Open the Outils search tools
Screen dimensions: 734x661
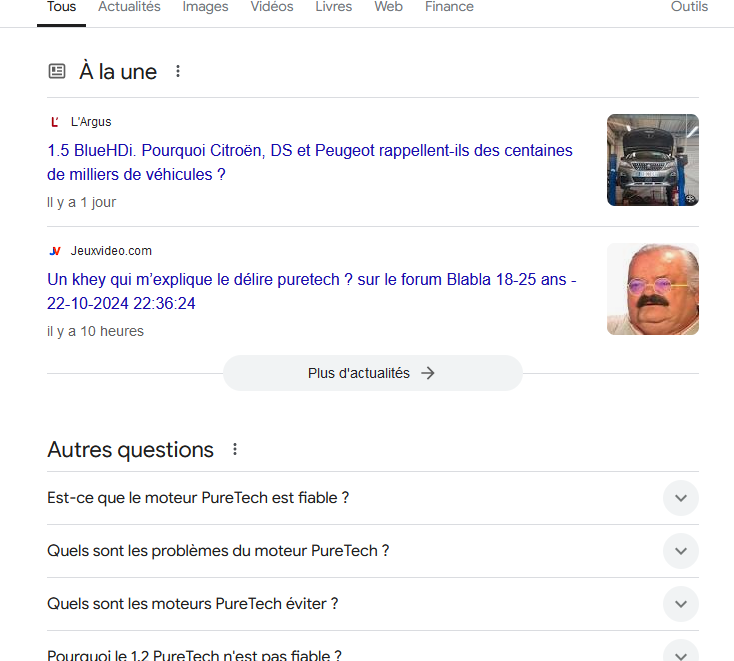coord(689,7)
